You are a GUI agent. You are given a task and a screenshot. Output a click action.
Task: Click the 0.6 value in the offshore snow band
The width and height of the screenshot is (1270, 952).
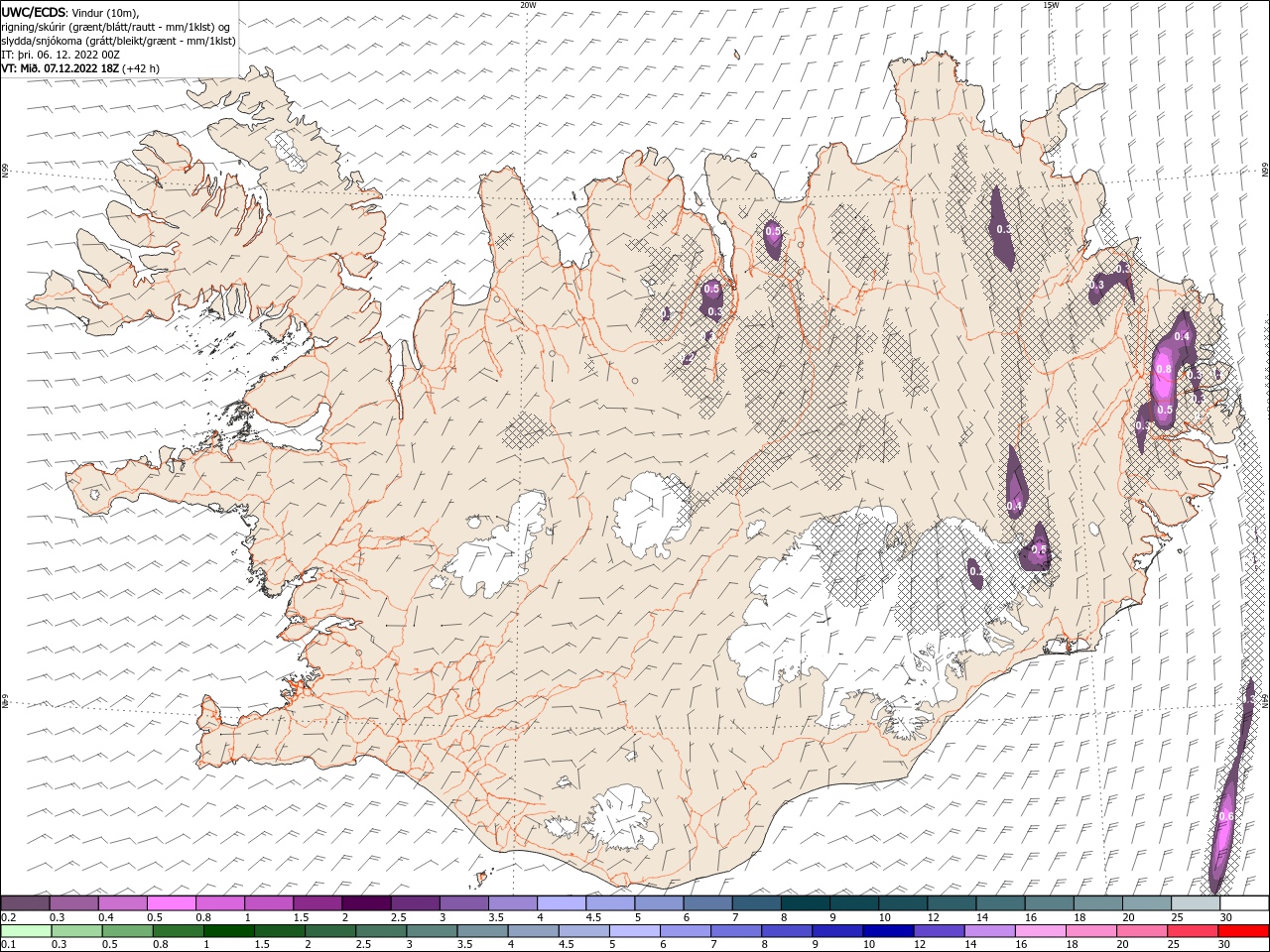point(1226,816)
